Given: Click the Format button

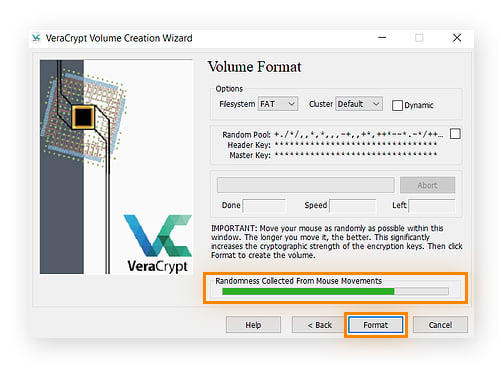Looking at the screenshot, I should [x=376, y=325].
